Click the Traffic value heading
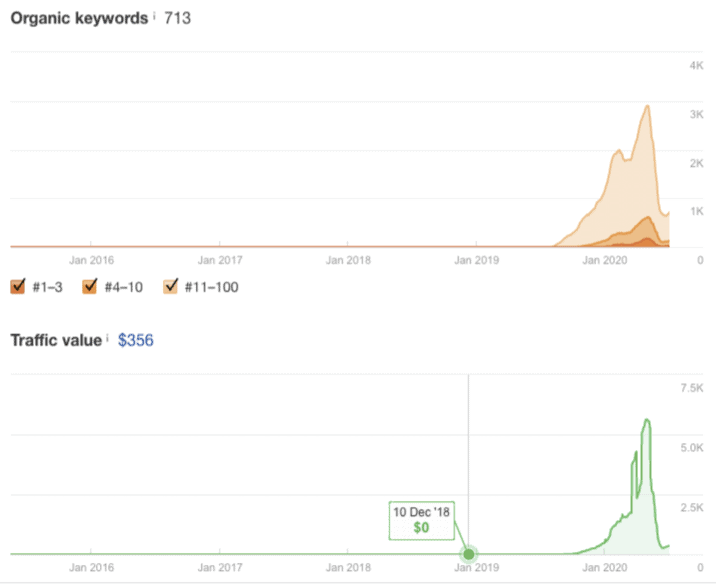Viewport: 717px width, 587px height. (x=56, y=340)
